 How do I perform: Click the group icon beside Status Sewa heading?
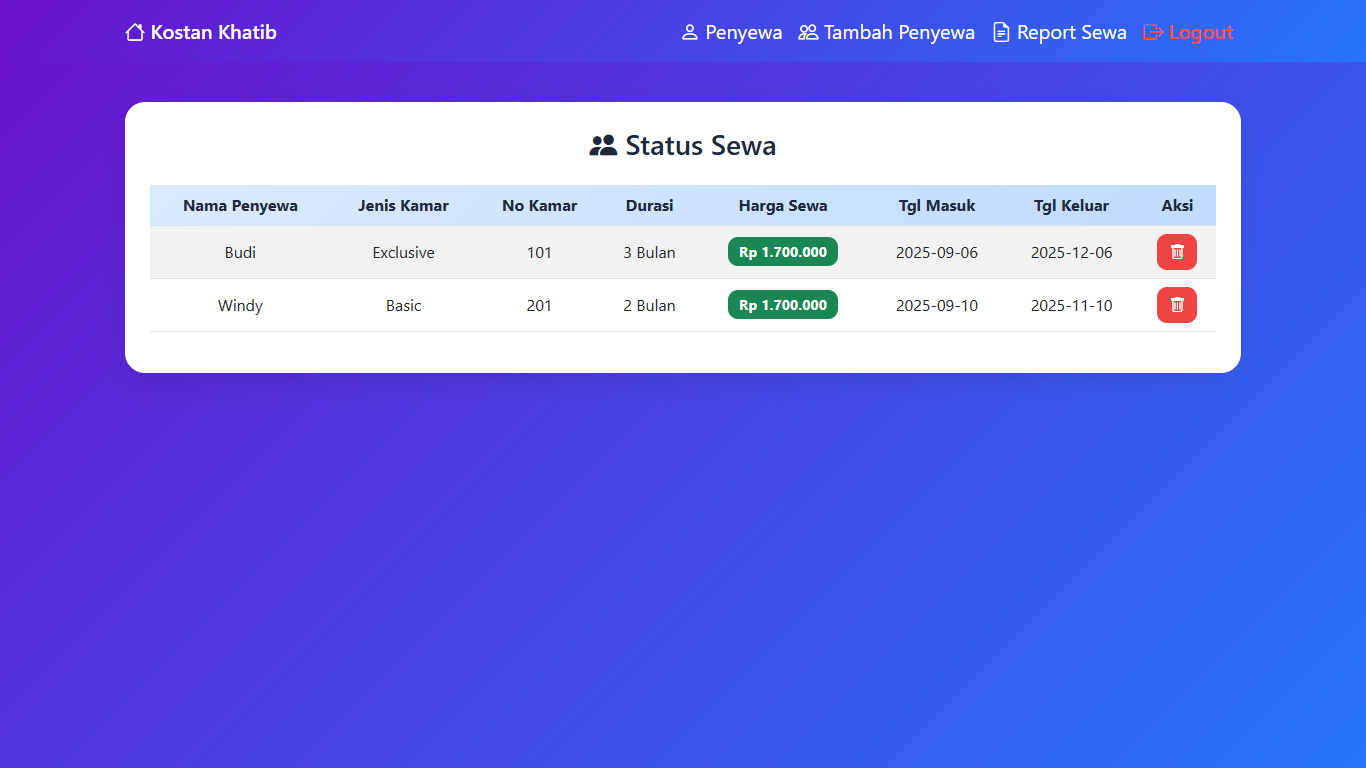[x=603, y=146]
